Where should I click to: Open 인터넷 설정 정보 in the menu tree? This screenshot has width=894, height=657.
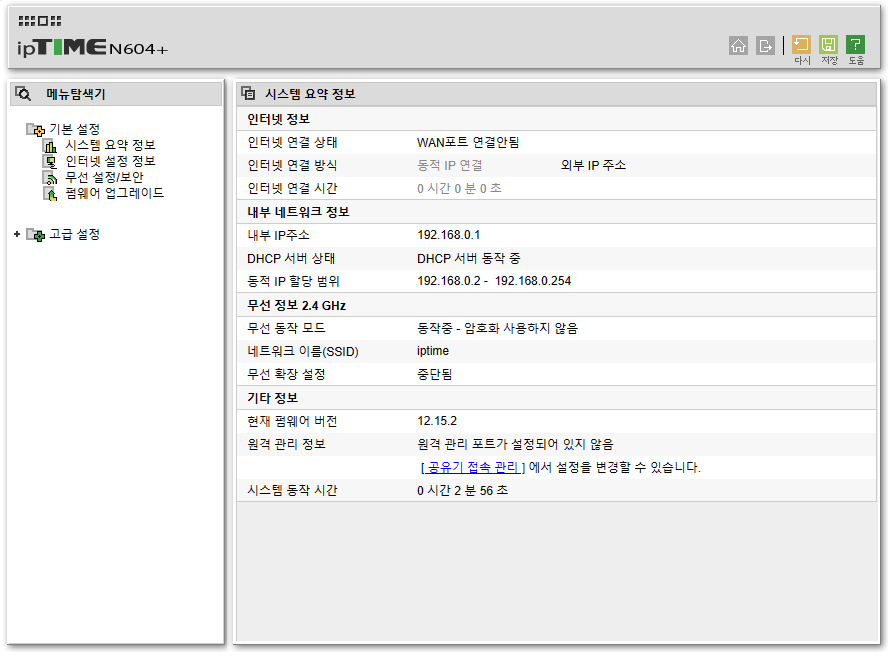pos(110,161)
